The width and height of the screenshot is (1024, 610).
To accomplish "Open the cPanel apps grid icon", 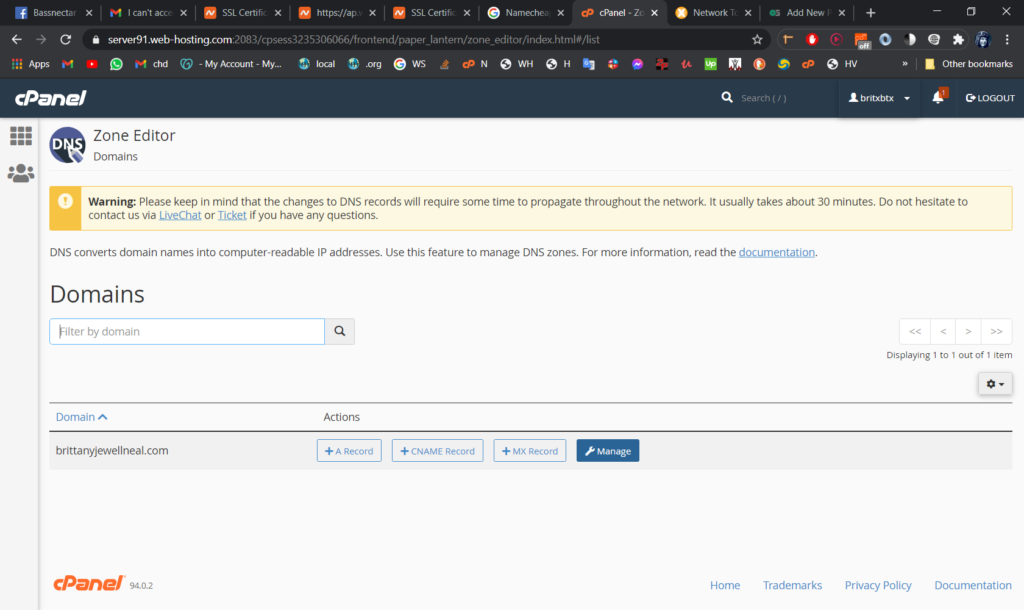I will click(x=20, y=135).
